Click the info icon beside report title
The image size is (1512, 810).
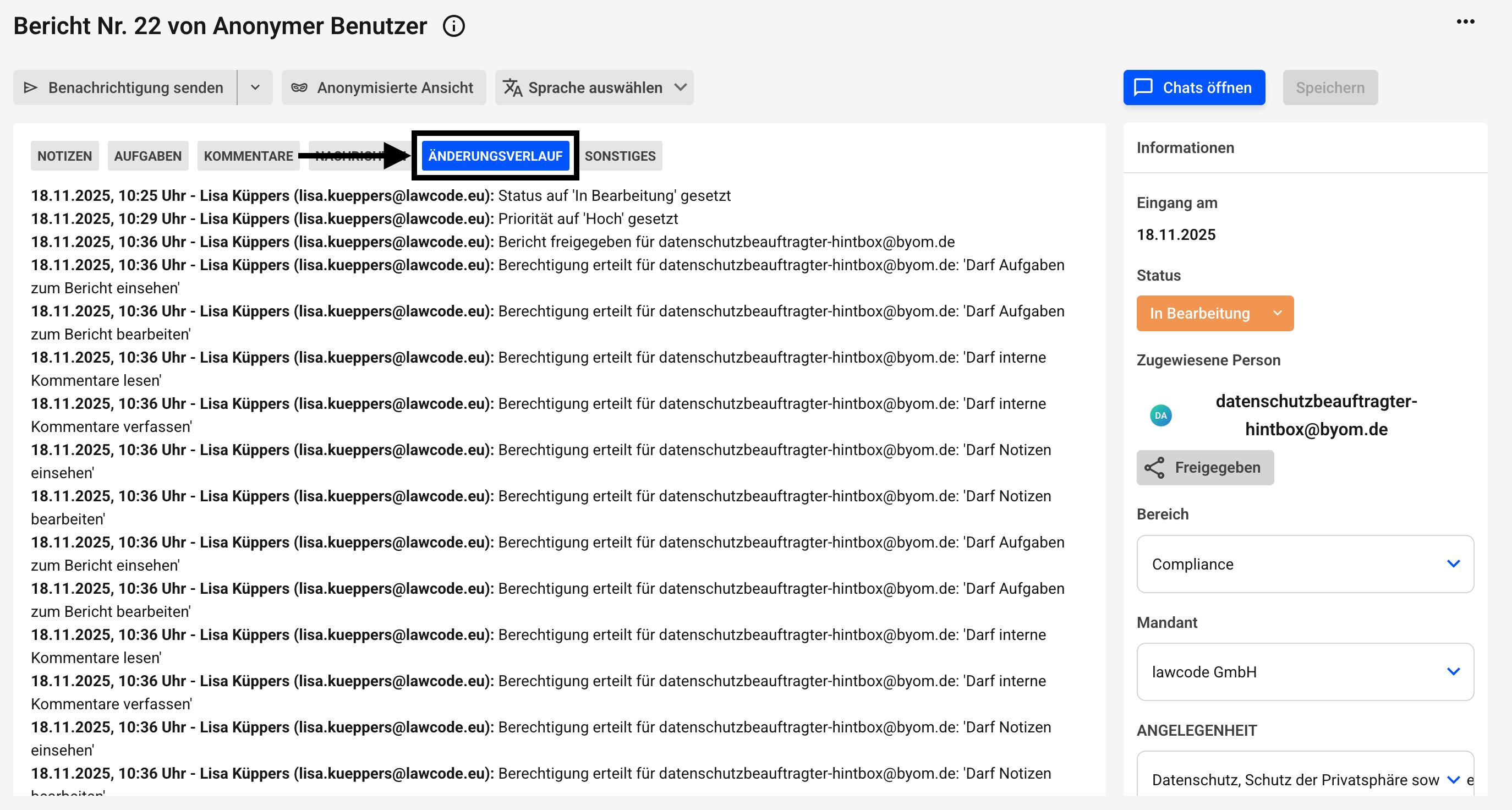pyautogui.click(x=453, y=26)
